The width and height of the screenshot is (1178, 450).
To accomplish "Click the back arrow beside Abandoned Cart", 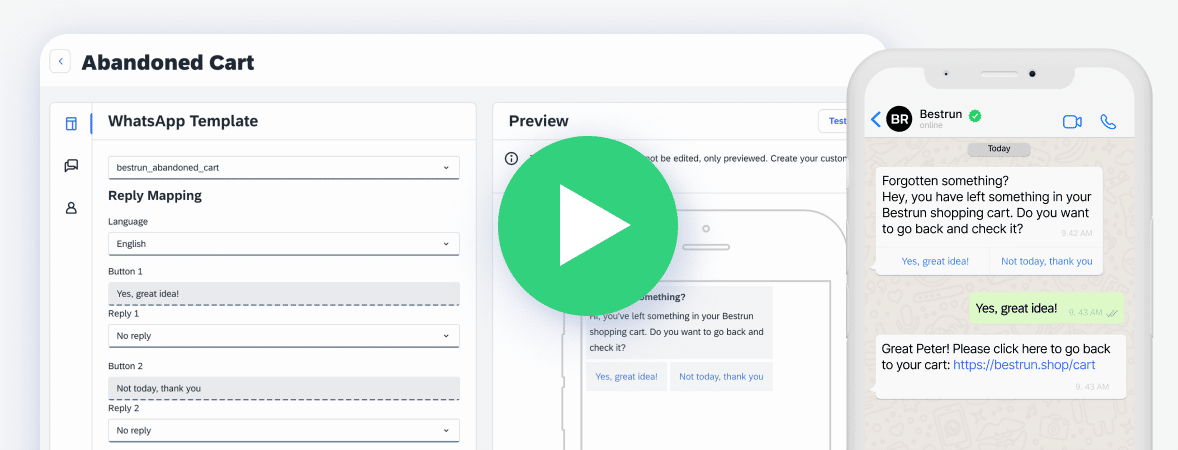I will 60,62.
